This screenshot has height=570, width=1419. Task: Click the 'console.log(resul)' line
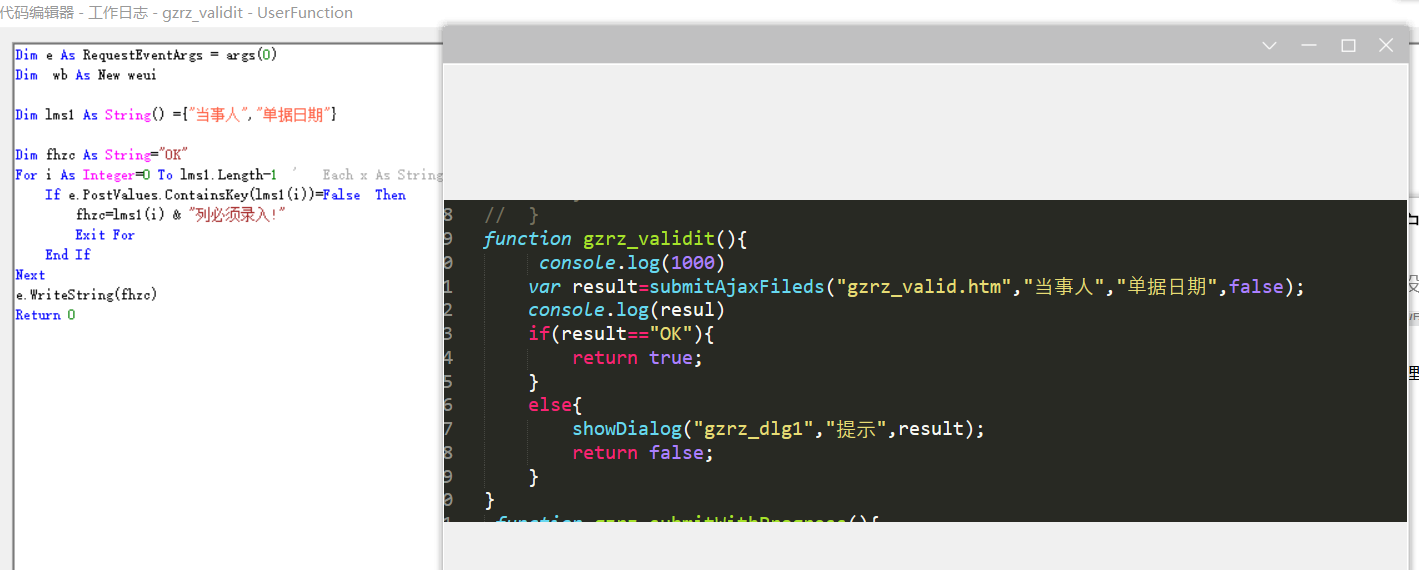point(626,310)
